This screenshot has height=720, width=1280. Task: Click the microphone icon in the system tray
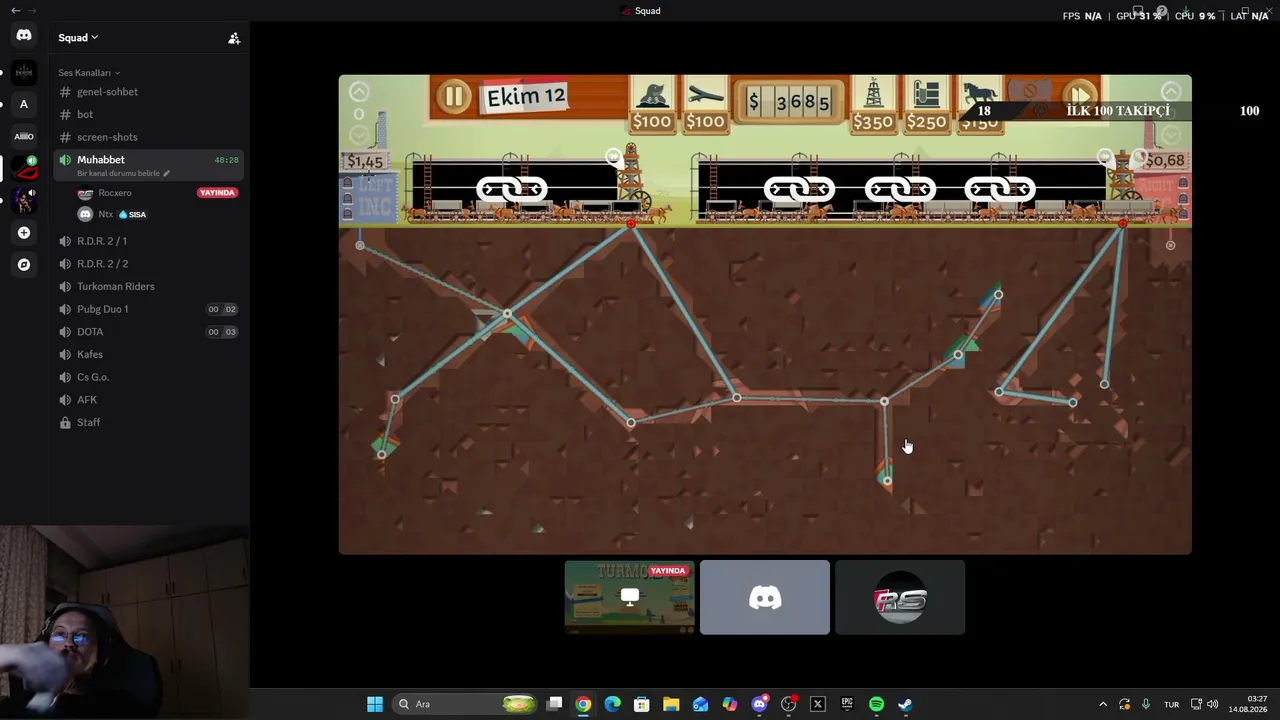pos(1146,704)
